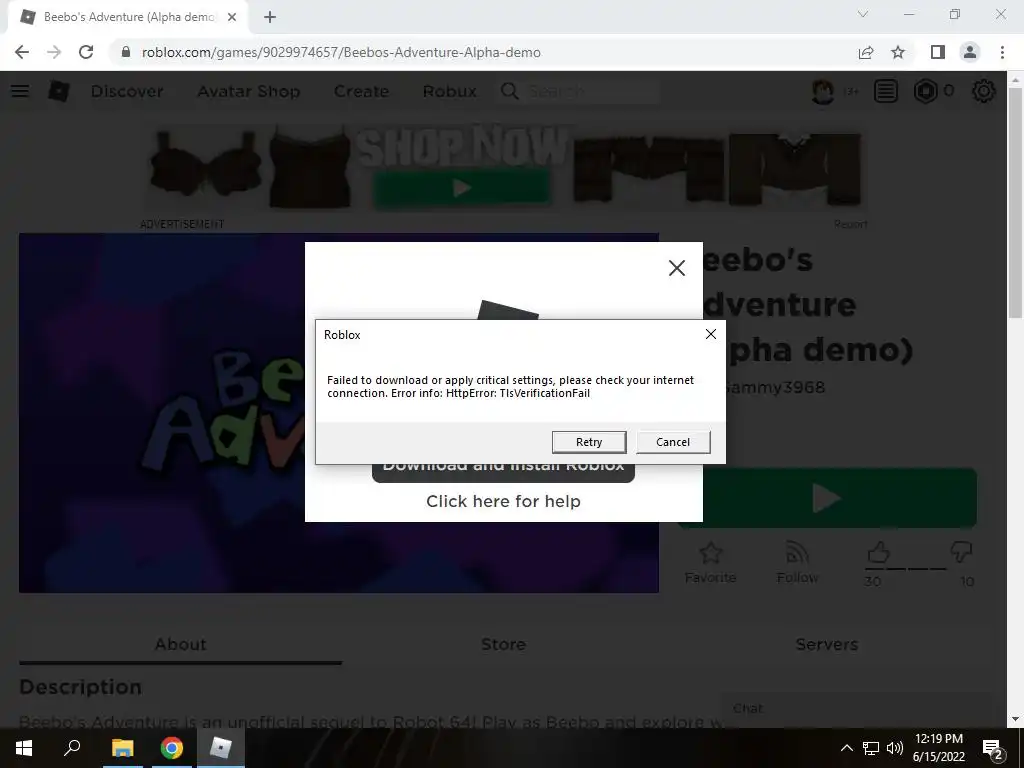Dislike the game with thumbs down
Screen dimensions: 1024x768
pos(961,552)
